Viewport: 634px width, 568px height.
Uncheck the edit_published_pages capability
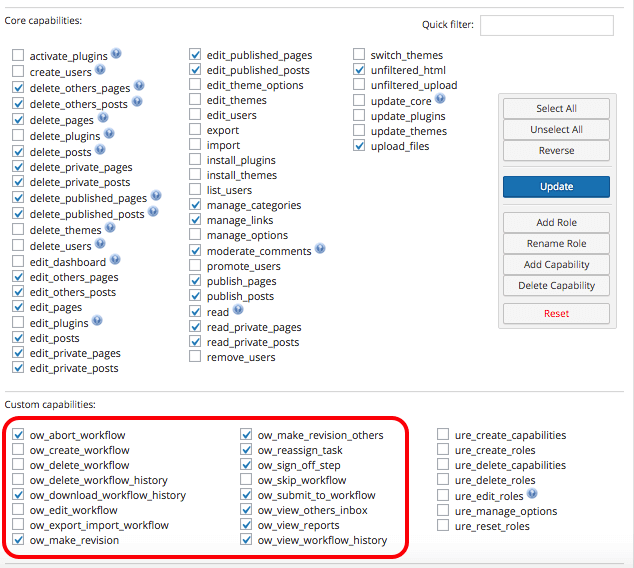coord(195,54)
